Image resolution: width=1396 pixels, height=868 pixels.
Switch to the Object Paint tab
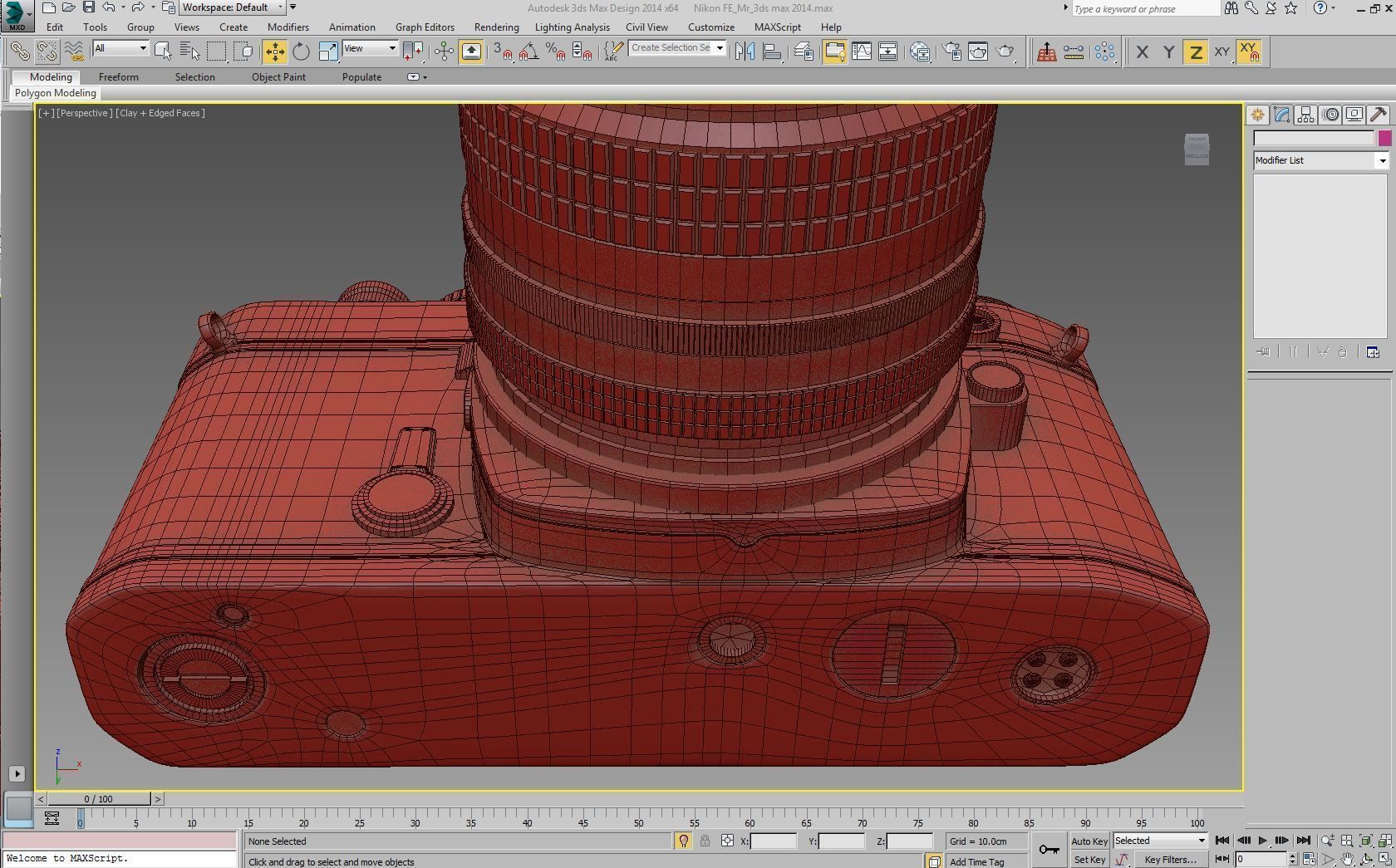coord(278,77)
